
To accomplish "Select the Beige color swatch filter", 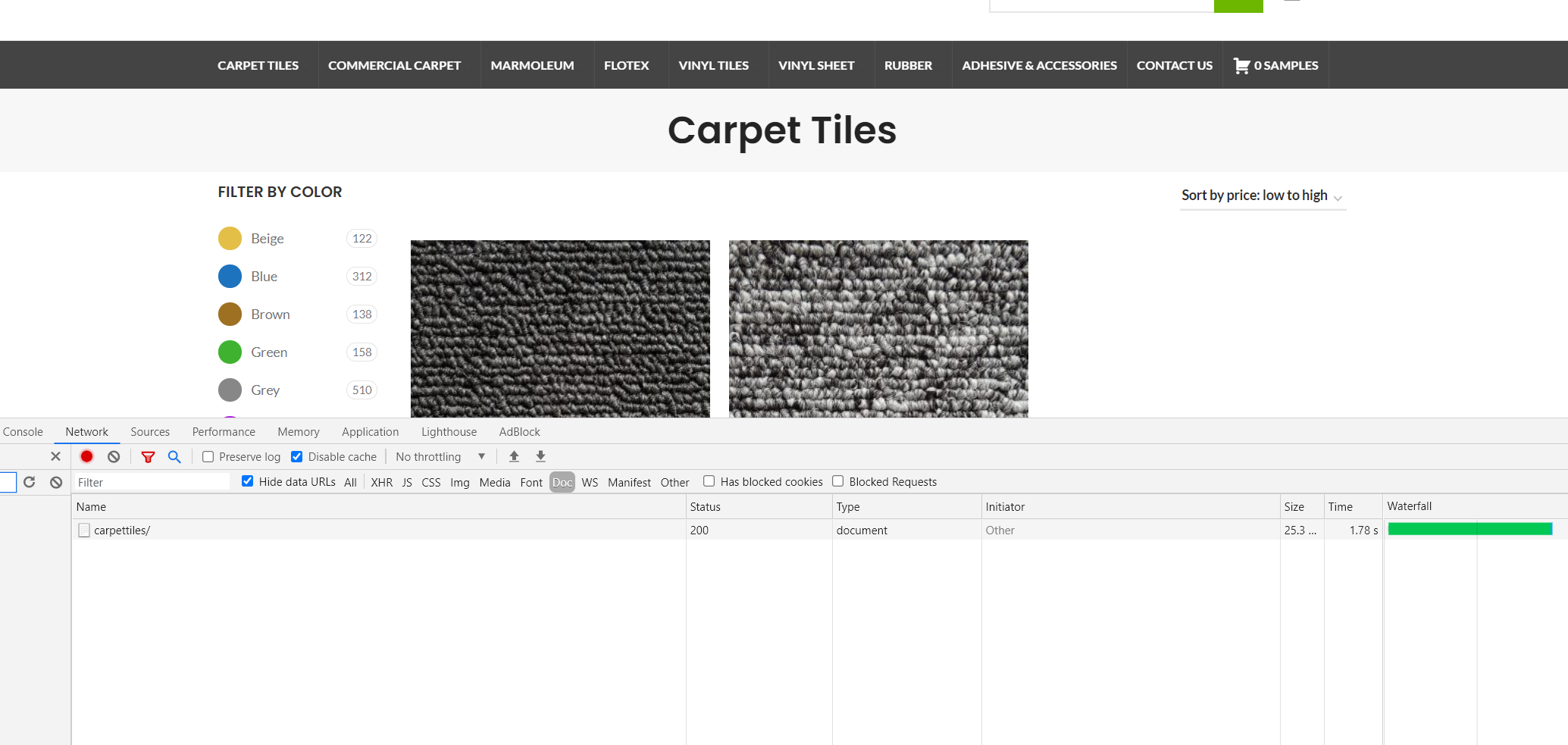I will coord(230,238).
